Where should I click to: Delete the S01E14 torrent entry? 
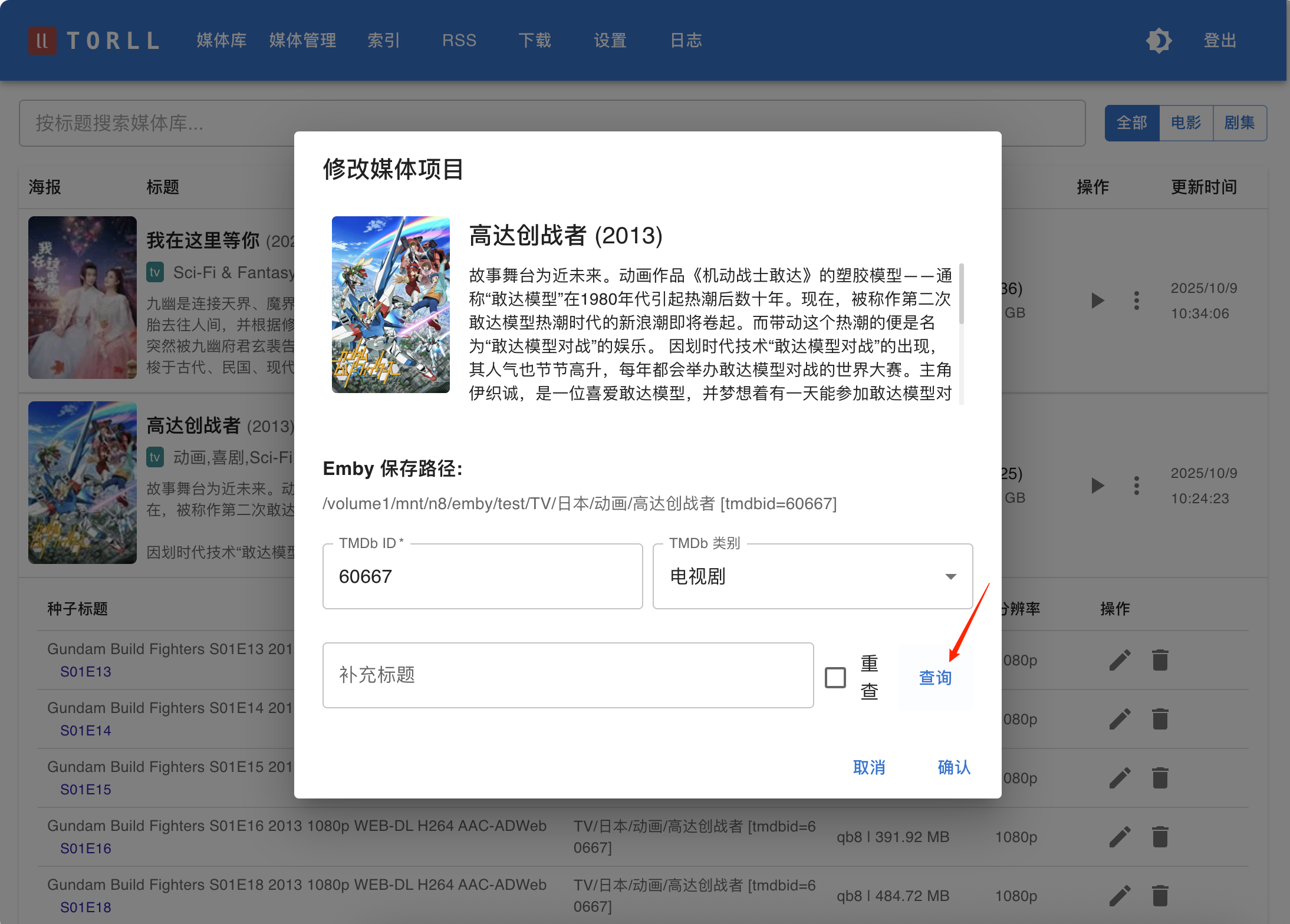pos(1160,719)
